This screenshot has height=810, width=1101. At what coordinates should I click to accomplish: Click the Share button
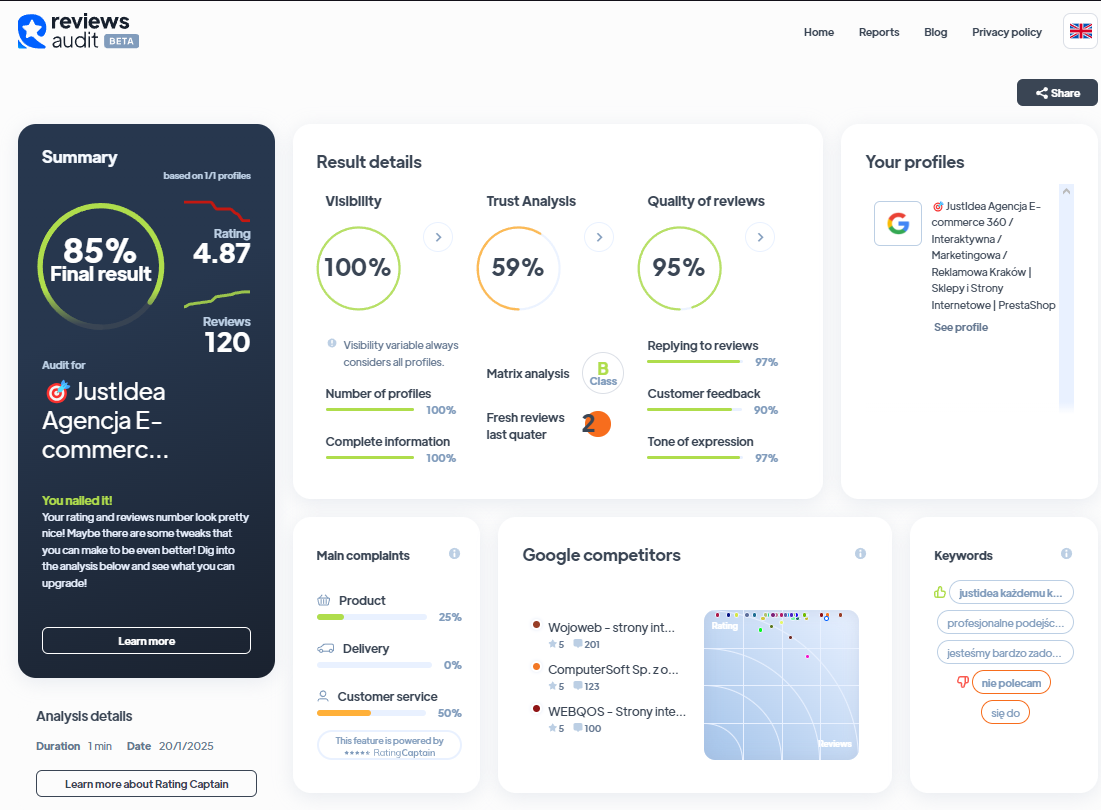click(1057, 93)
